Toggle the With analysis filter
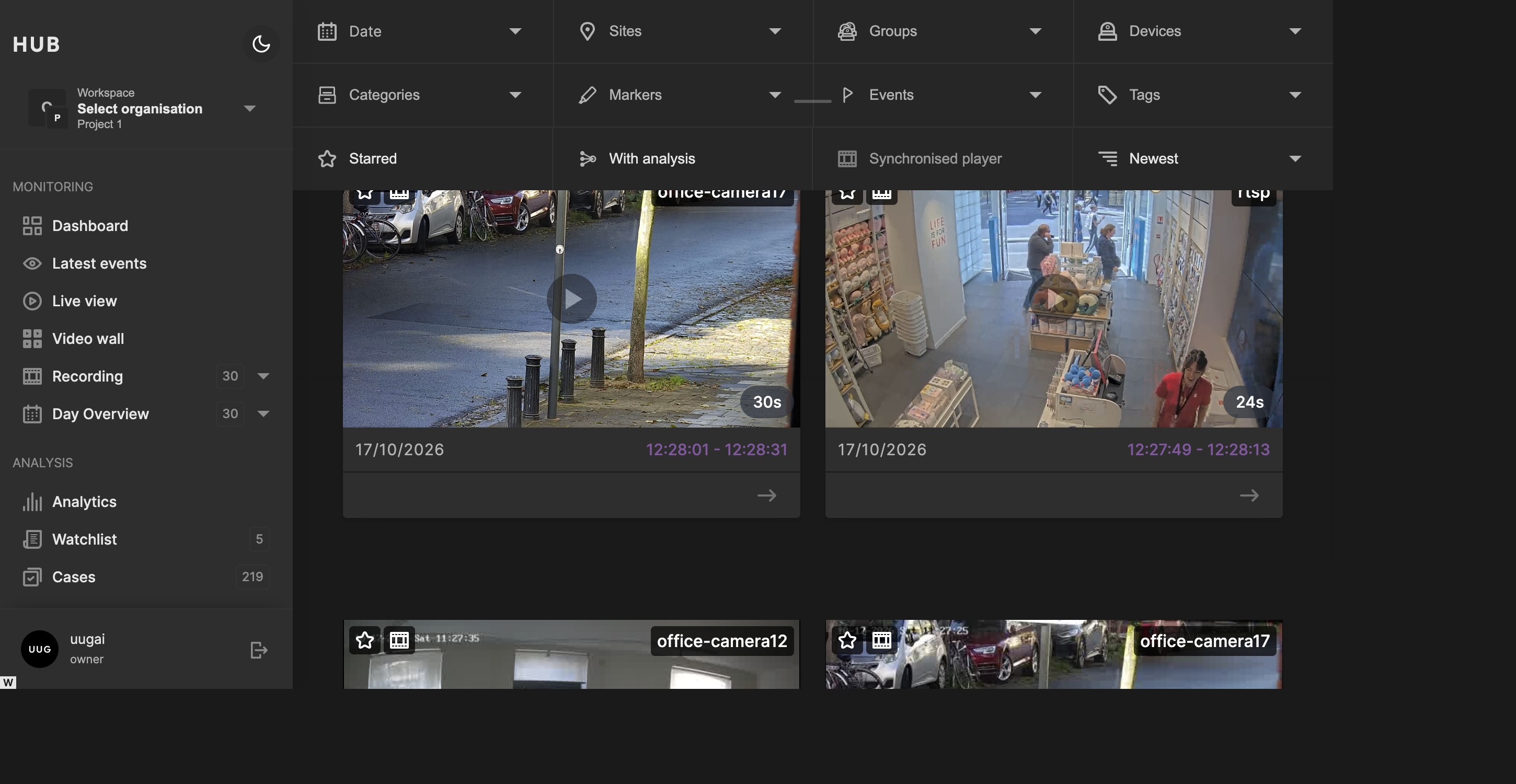The width and height of the screenshot is (1516, 784). pyautogui.click(x=683, y=158)
